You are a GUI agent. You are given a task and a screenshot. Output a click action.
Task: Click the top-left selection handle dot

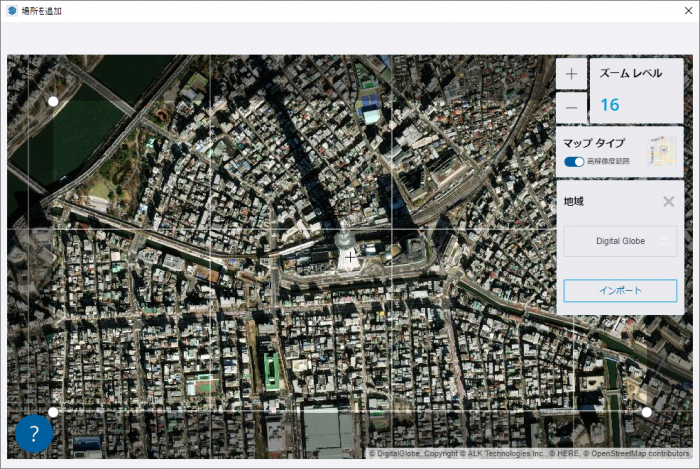pos(53,101)
